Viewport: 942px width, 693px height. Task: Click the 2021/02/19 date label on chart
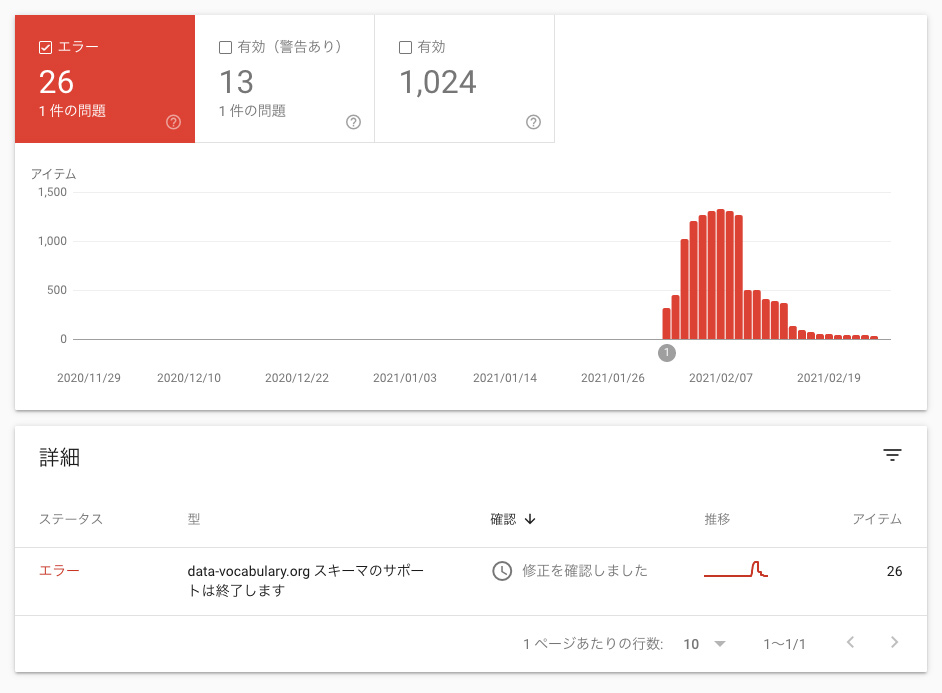[x=828, y=378]
